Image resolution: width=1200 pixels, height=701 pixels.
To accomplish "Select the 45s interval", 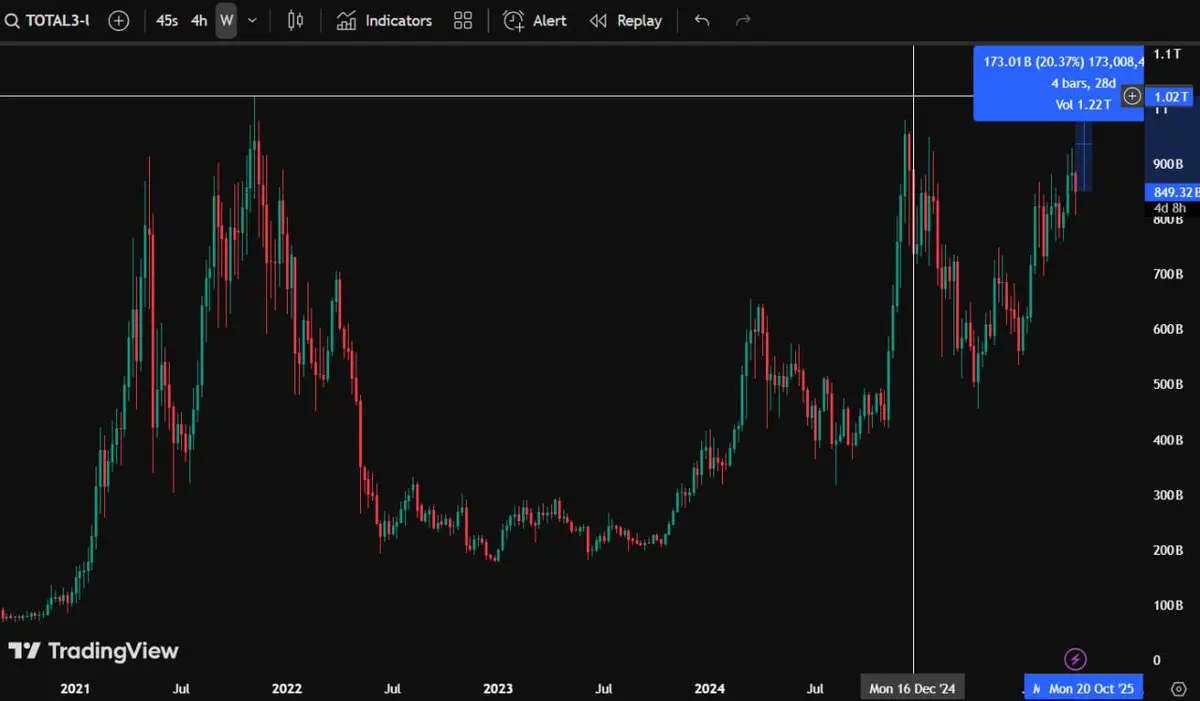I will pos(167,20).
